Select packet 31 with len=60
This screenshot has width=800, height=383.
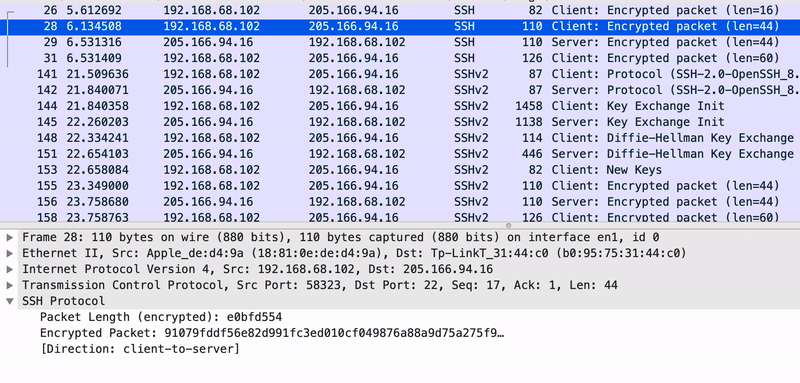(400, 58)
